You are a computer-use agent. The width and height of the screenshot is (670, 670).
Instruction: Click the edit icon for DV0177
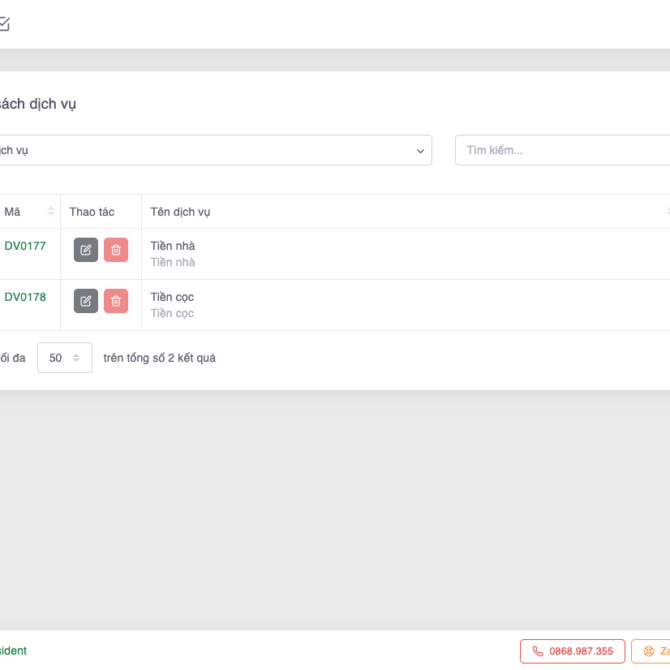coord(86,250)
